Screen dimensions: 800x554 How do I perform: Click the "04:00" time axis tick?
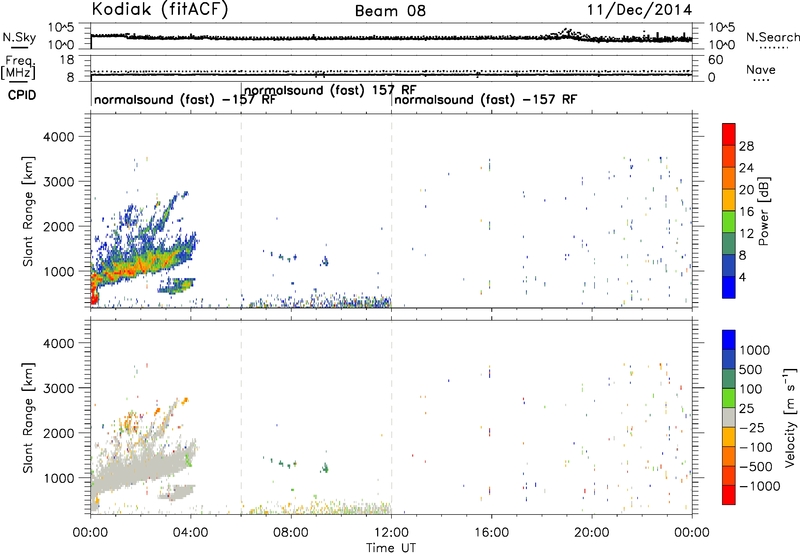(x=191, y=533)
